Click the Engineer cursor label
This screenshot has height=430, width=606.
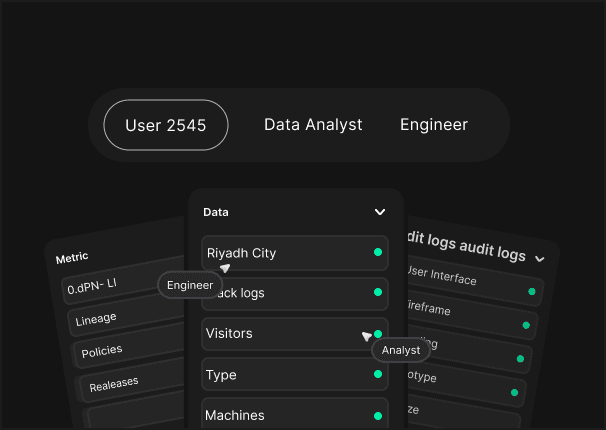point(190,285)
